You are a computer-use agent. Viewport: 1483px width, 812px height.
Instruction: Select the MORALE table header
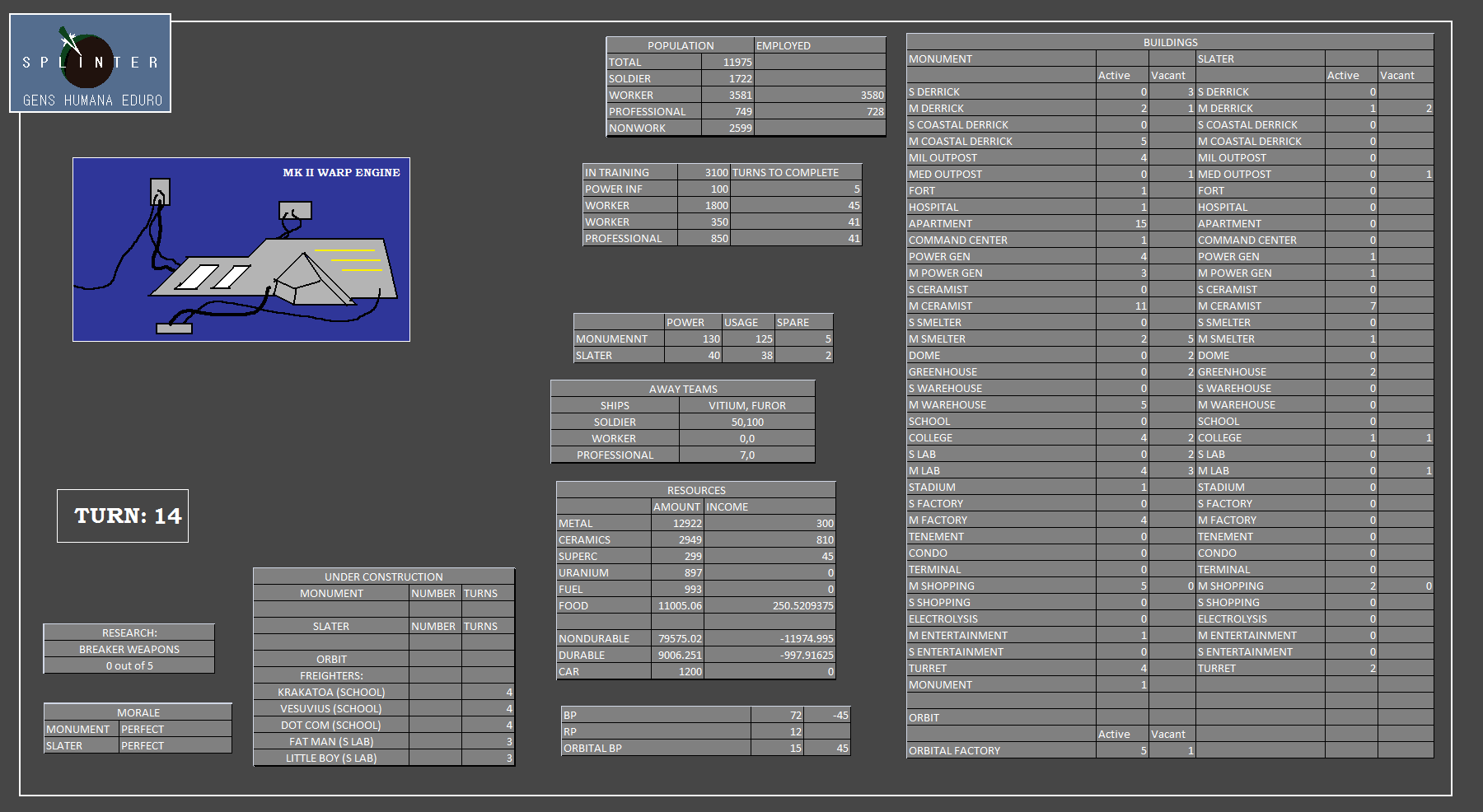pos(138,713)
